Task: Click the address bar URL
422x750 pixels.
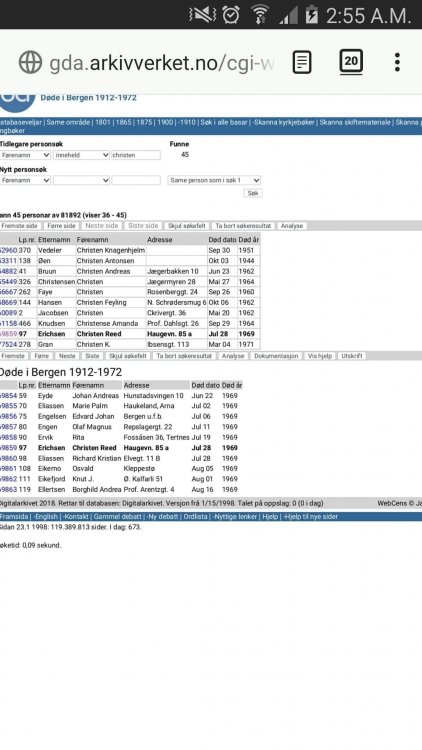Action: tap(162, 63)
